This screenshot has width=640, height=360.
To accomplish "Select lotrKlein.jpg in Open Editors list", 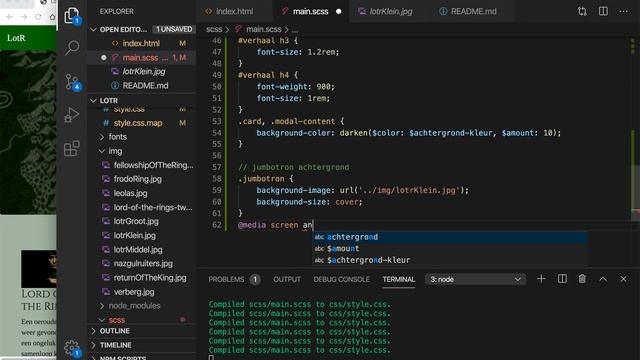I will coord(144,71).
